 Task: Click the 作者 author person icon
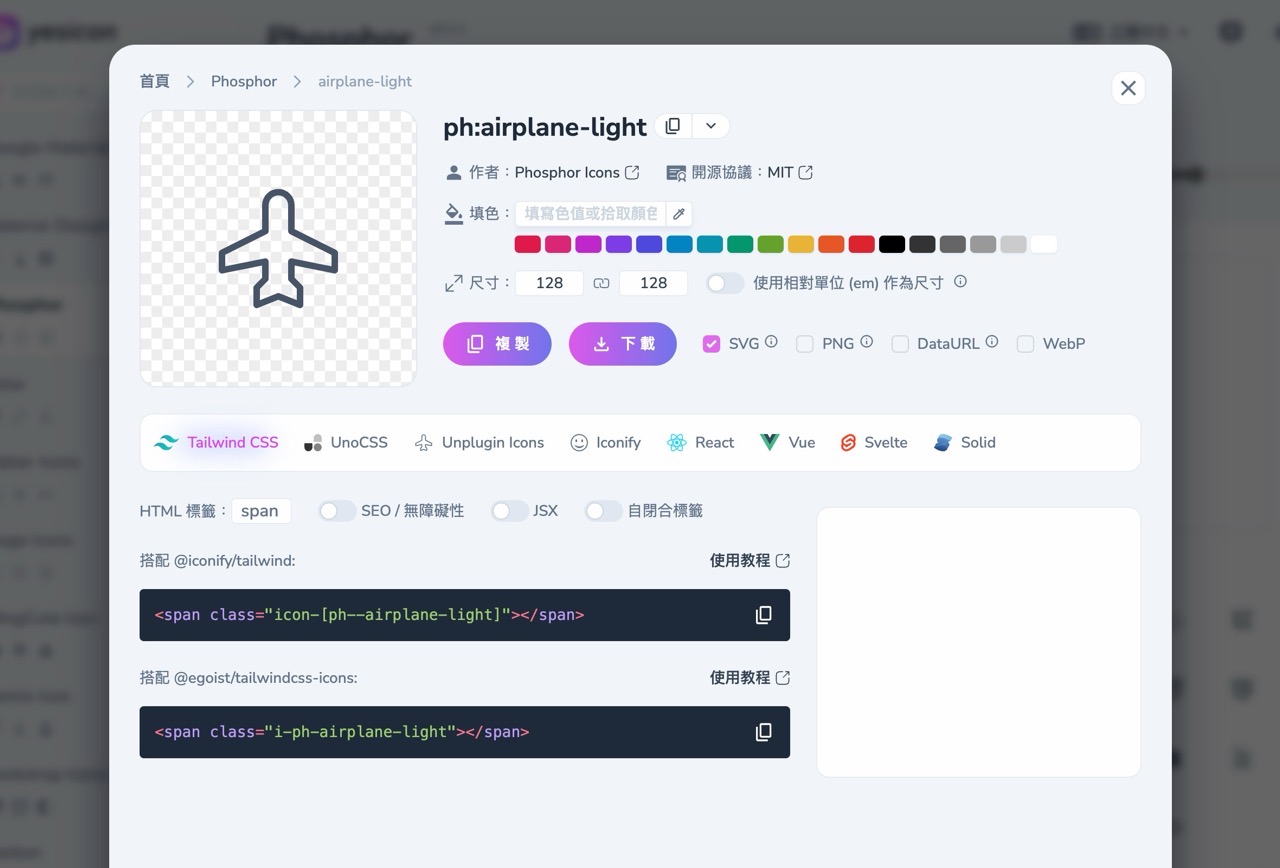454,172
